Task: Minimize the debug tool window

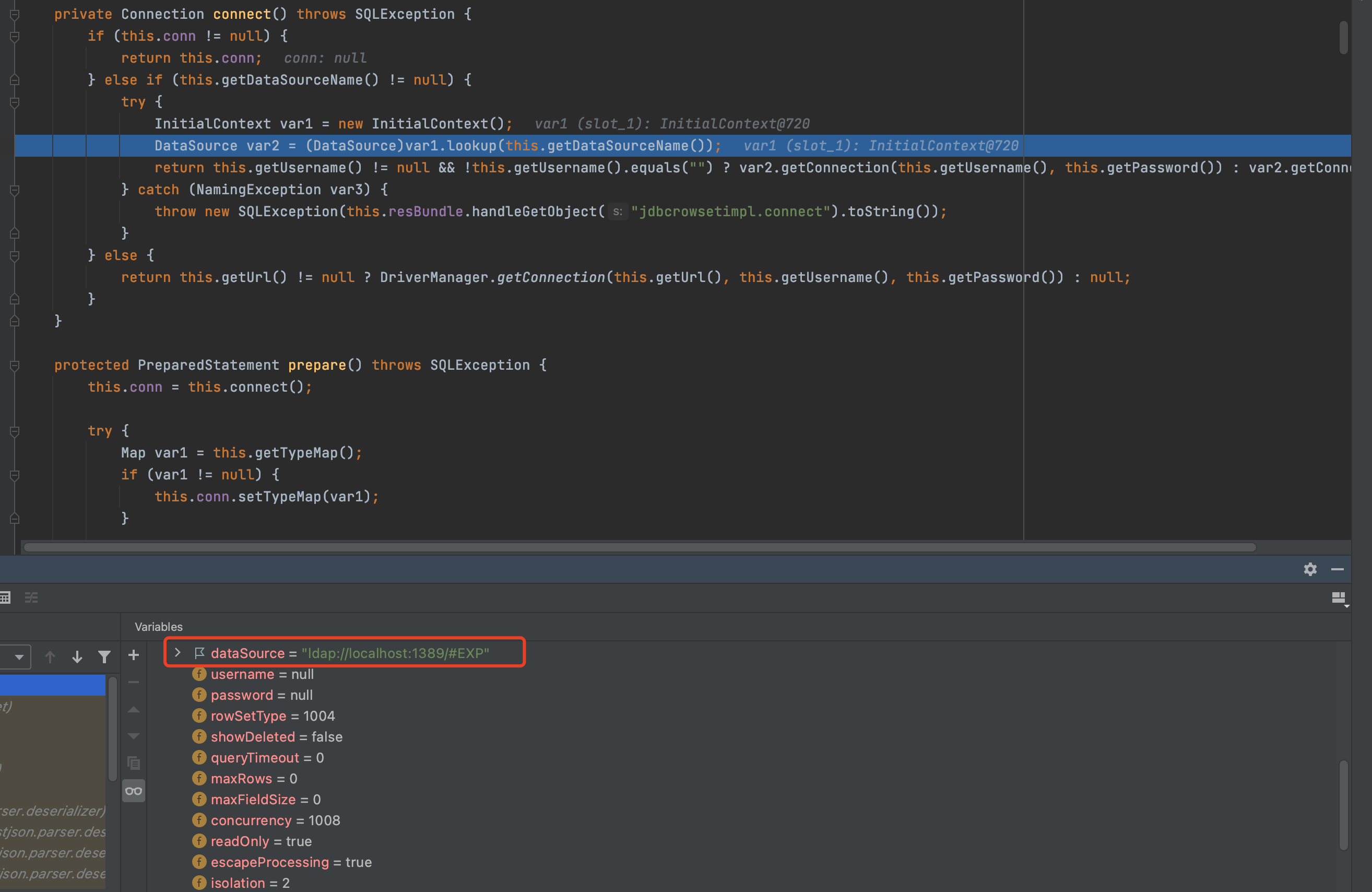Action: click(x=1338, y=569)
